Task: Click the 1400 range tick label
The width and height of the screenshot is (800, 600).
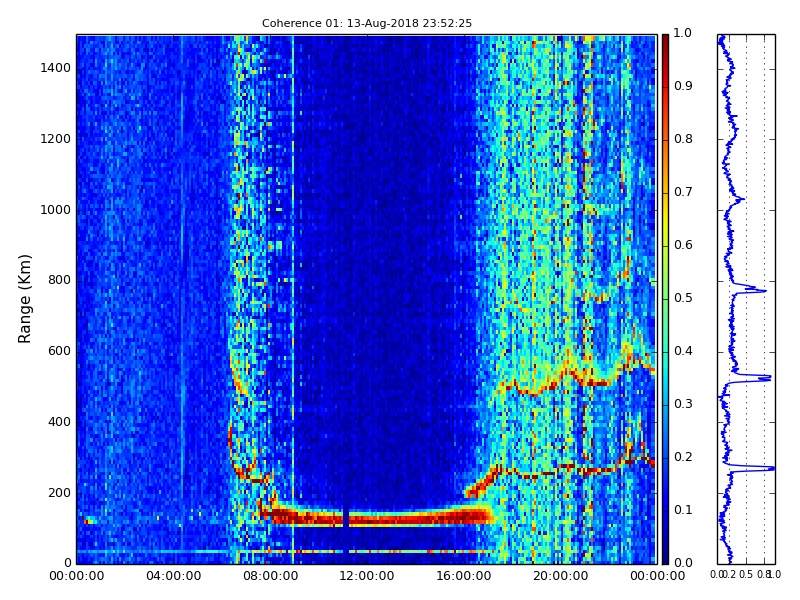Action: [55, 68]
